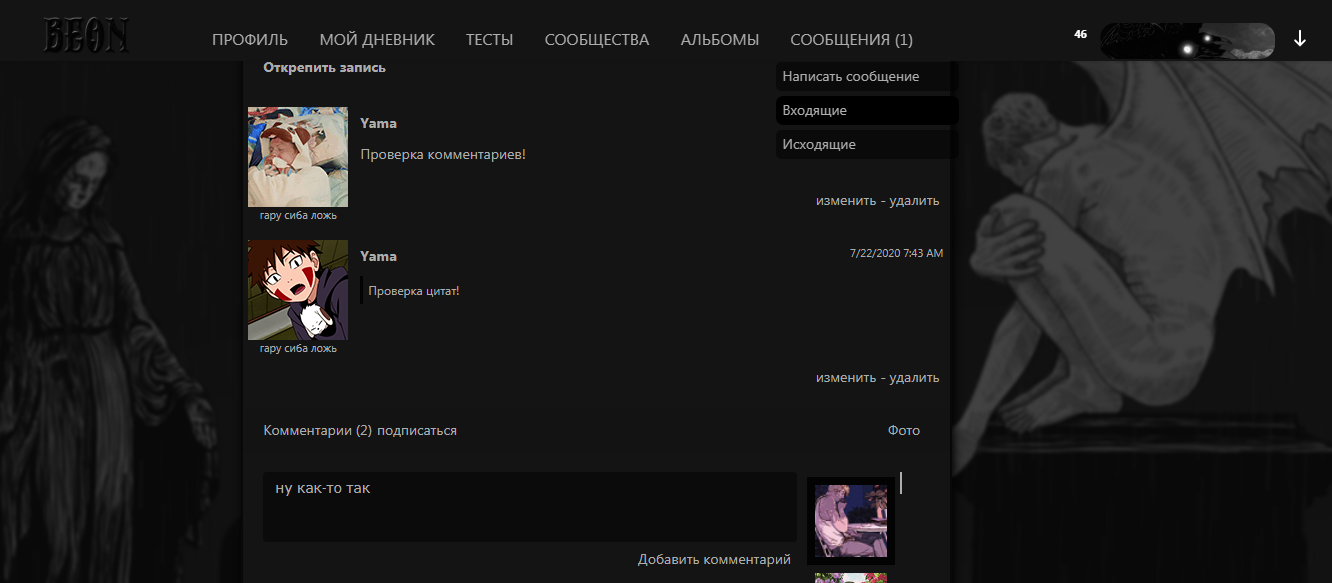Click подписаться next to Комментарии (2)

417,431
